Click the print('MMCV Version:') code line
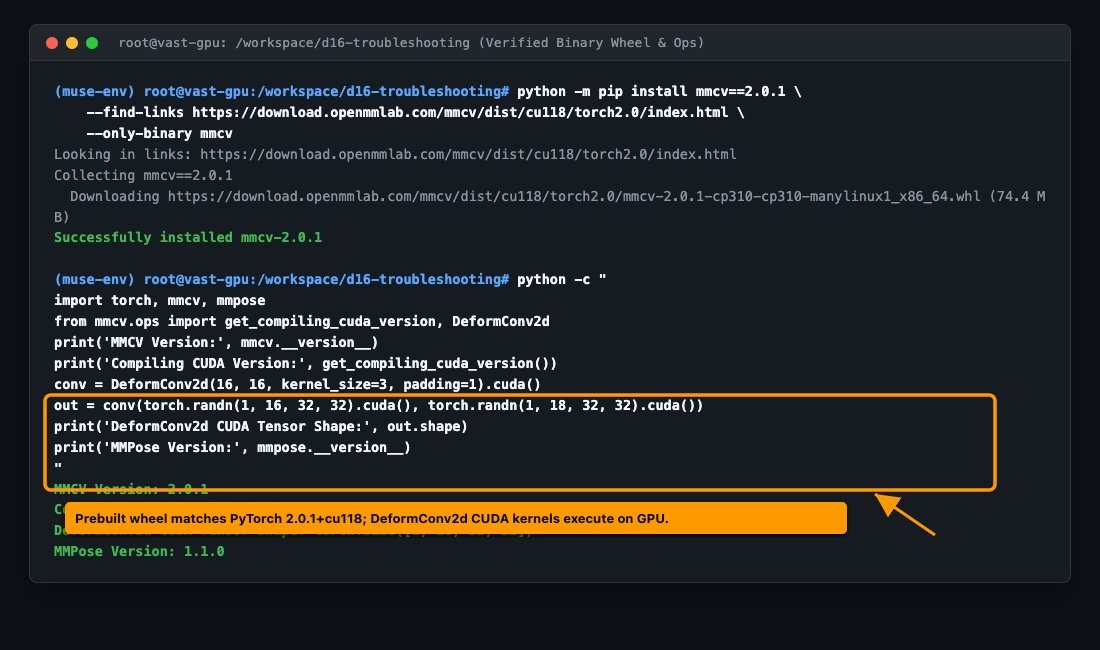 pos(216,342)
